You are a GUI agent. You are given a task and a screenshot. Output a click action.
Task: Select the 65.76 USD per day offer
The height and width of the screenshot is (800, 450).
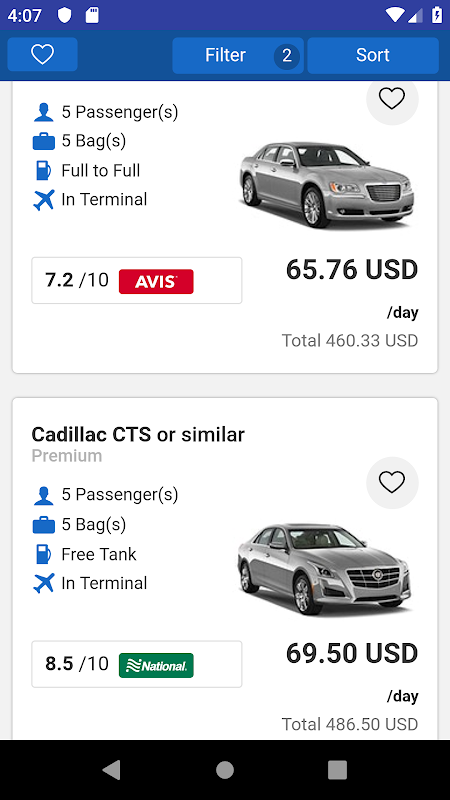352,270
